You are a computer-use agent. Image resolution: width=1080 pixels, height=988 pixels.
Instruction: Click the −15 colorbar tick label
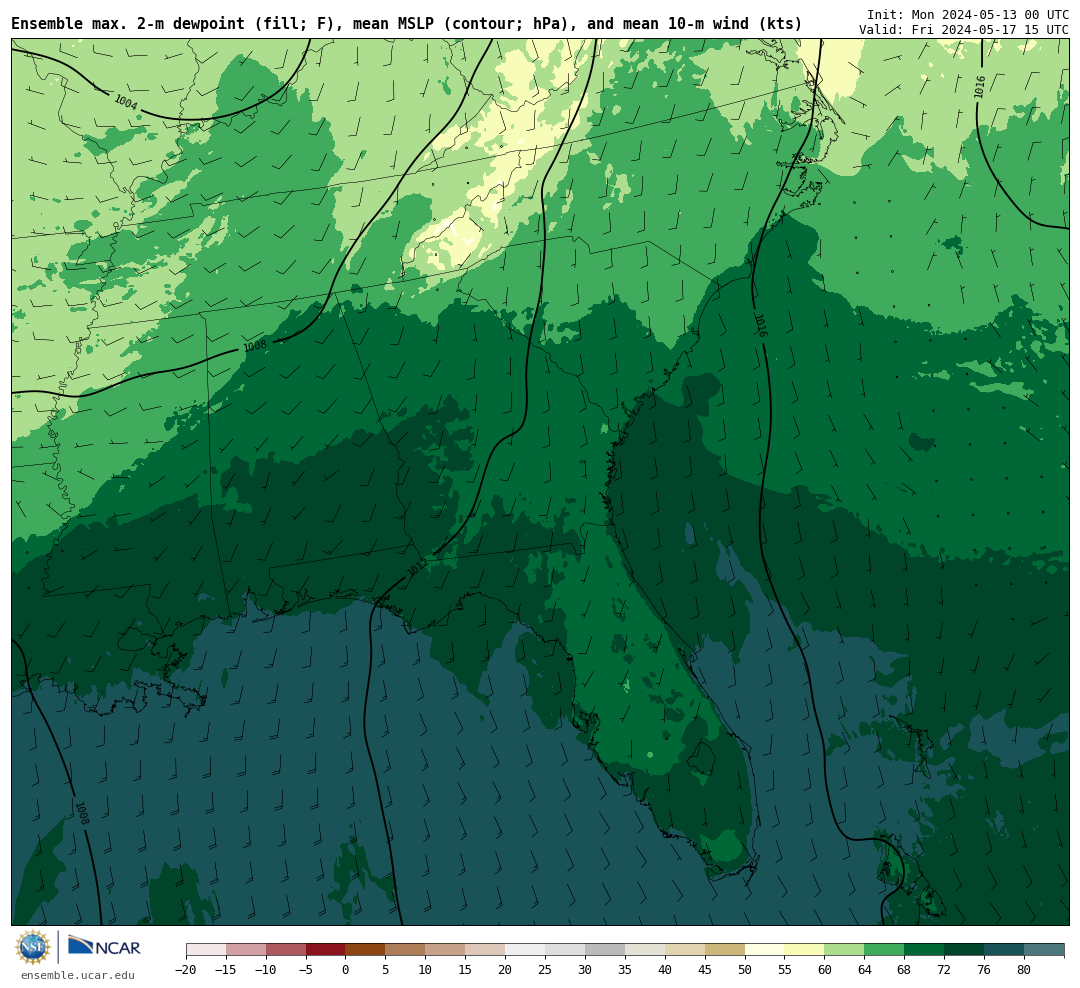point(226,970)
